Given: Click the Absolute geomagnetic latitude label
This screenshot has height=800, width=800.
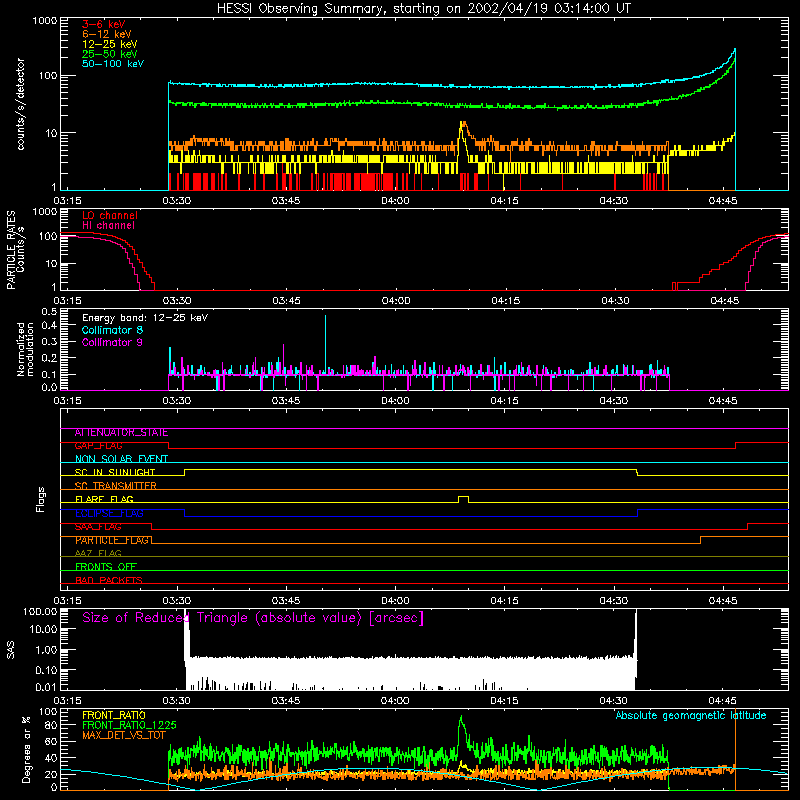Looking at the screenshot, I should tap(691, 715).
